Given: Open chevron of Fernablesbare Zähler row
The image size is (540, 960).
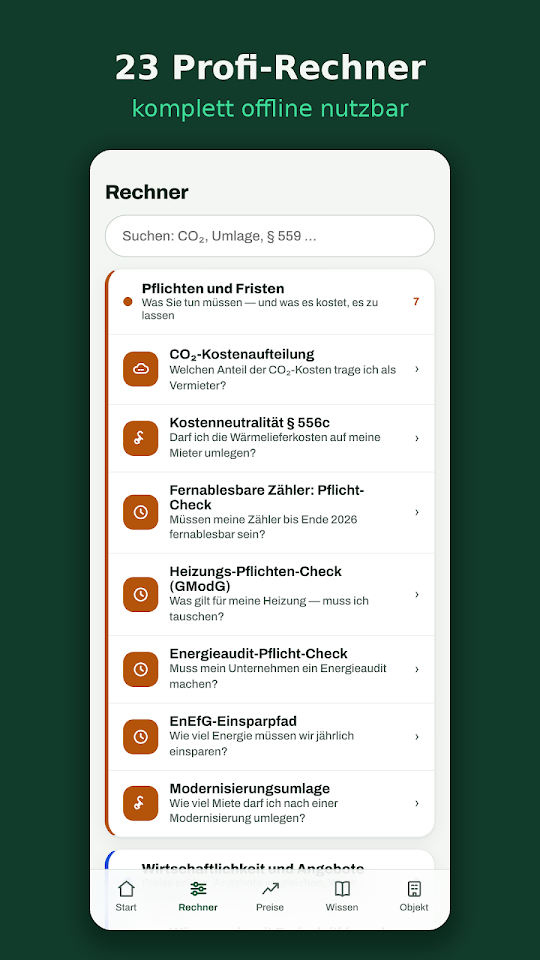Looking at the screenshot, I should pos(417,512).
